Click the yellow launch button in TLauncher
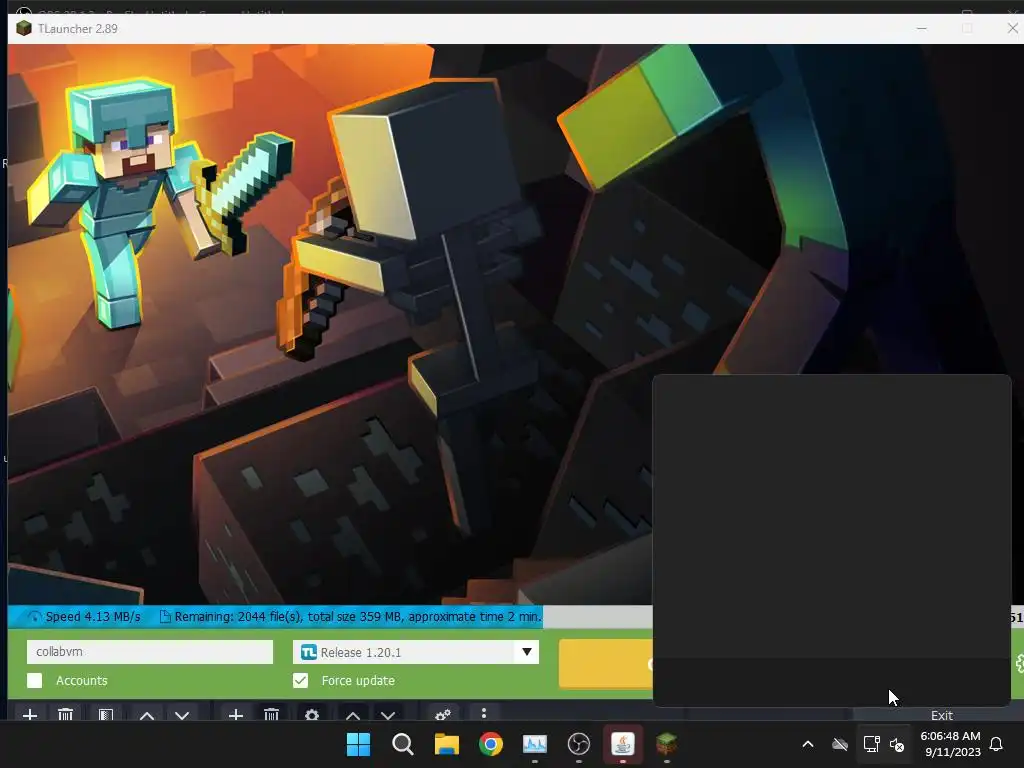The image size is (1024, 768). (605, 664)
